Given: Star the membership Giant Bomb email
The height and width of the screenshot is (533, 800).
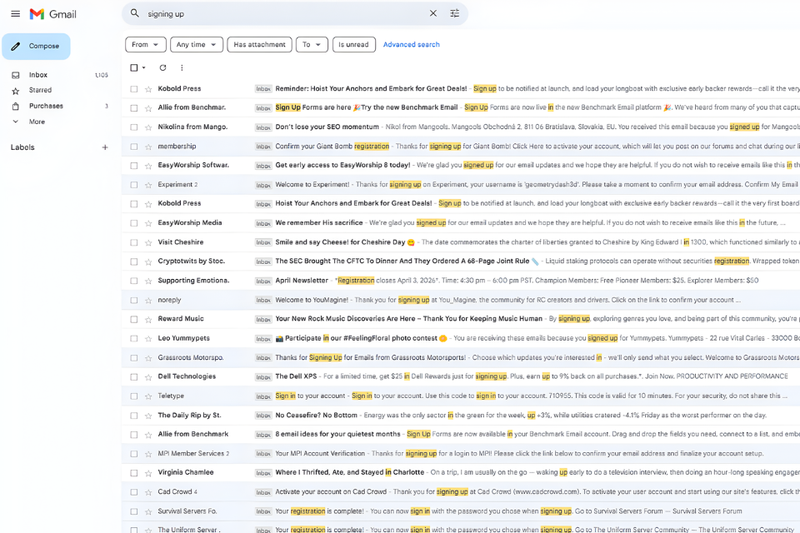Looking at the screenshot, I should [148, 146].
